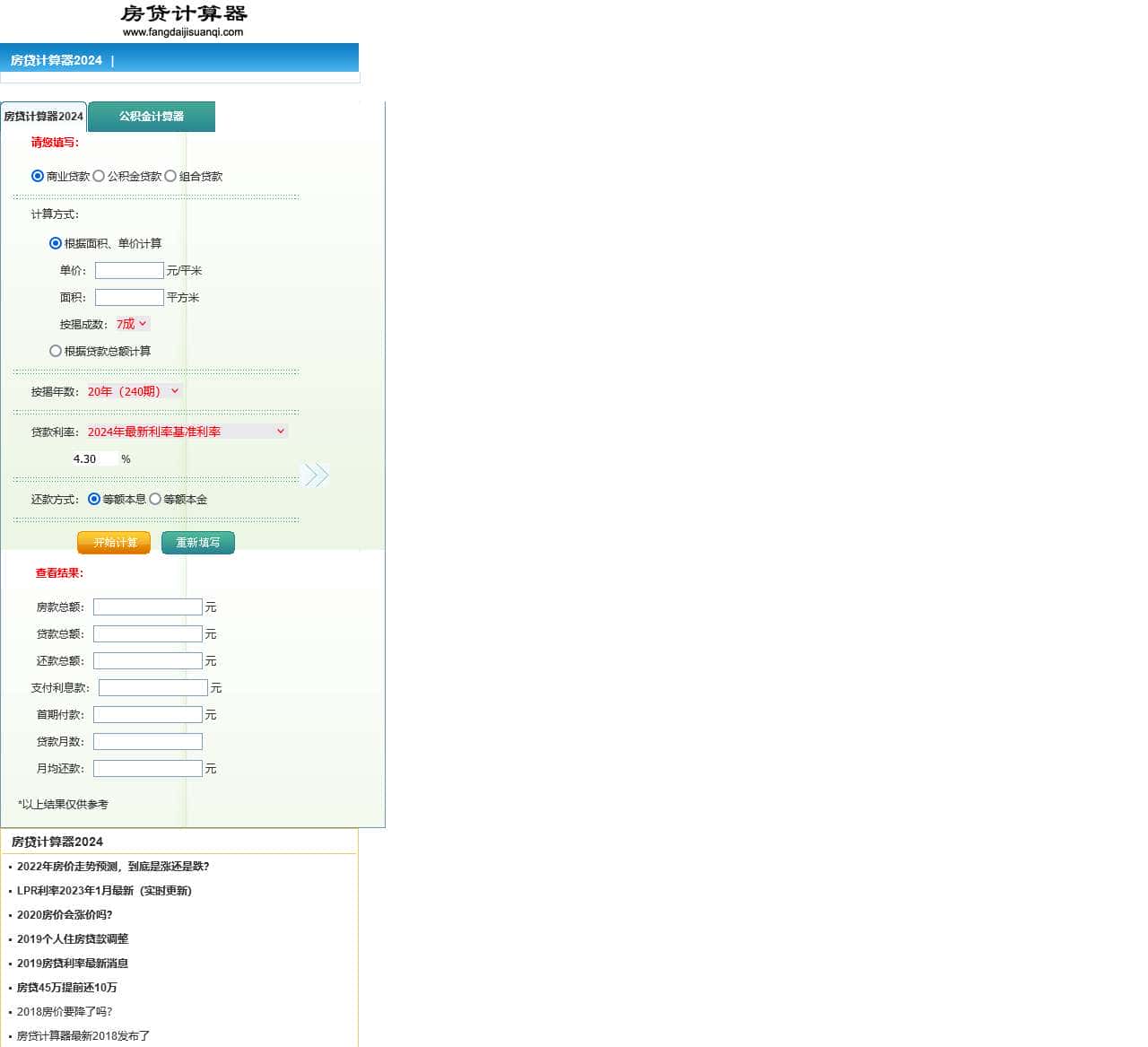Viewport: 1148px width, 1047px height.
Task: Open 2020房价会涨价吗 link
Action: tap(65, 915)
